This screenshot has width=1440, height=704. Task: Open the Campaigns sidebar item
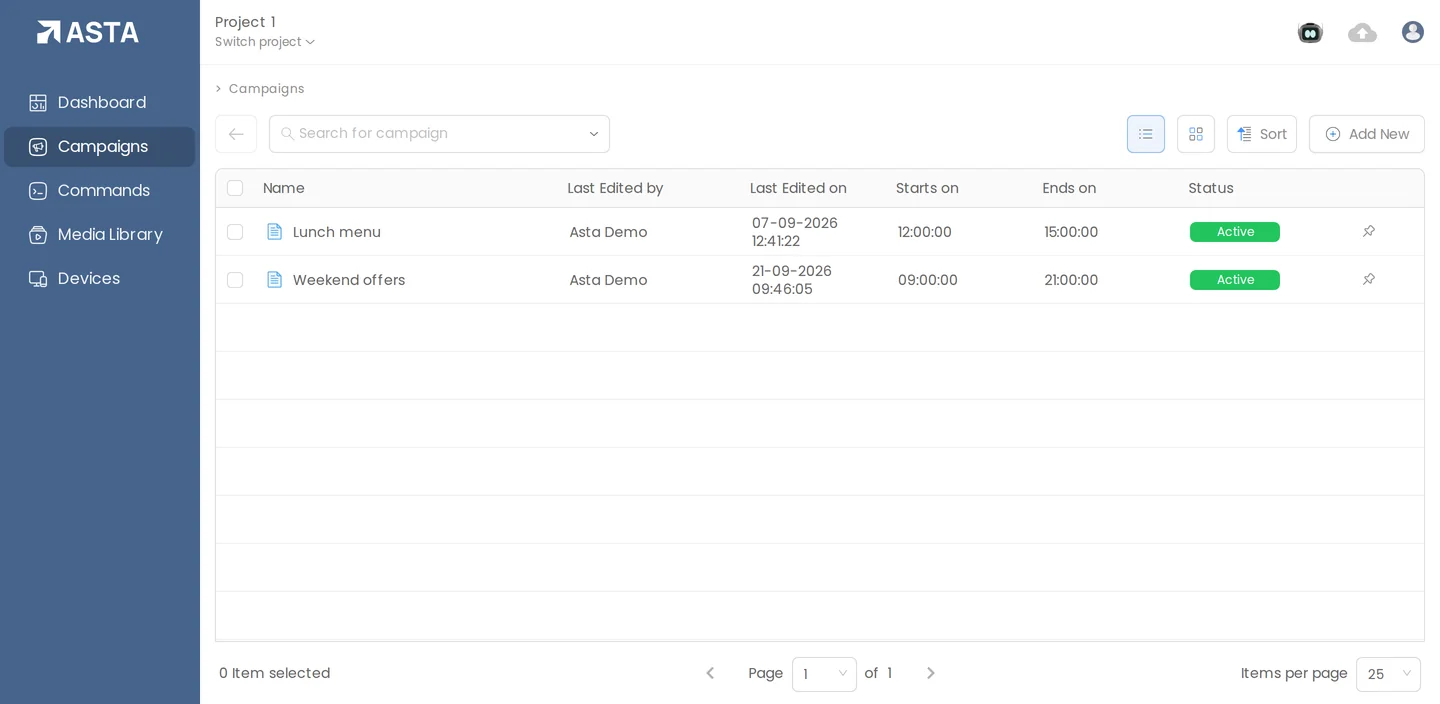coord(100,146)
